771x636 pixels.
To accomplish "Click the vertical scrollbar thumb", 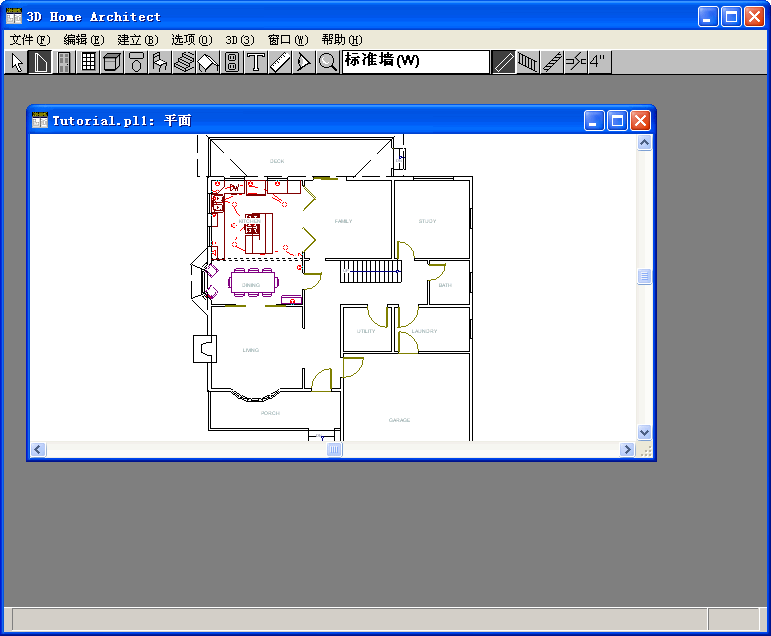I will click(645, 276).
